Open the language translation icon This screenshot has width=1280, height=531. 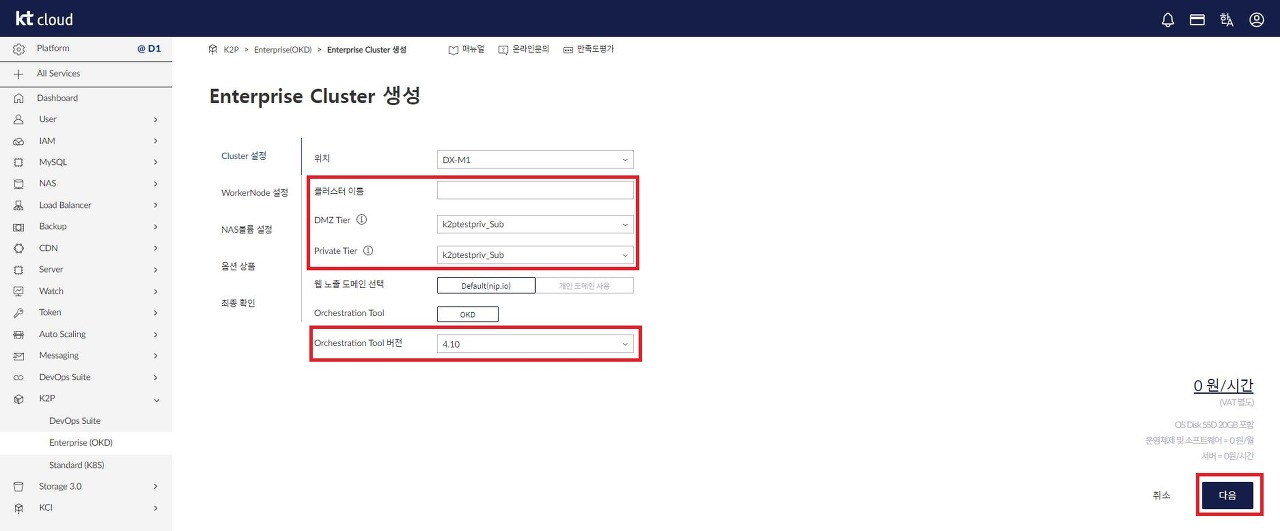pyautogui.click(x=1226, y=19)
